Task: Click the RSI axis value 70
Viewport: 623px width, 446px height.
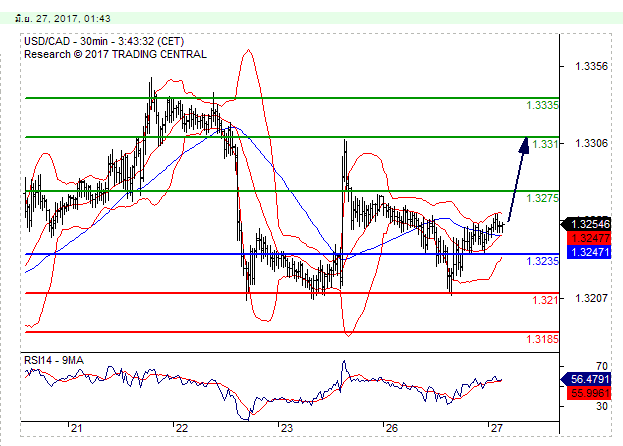Action: click(x=602, y=366)
